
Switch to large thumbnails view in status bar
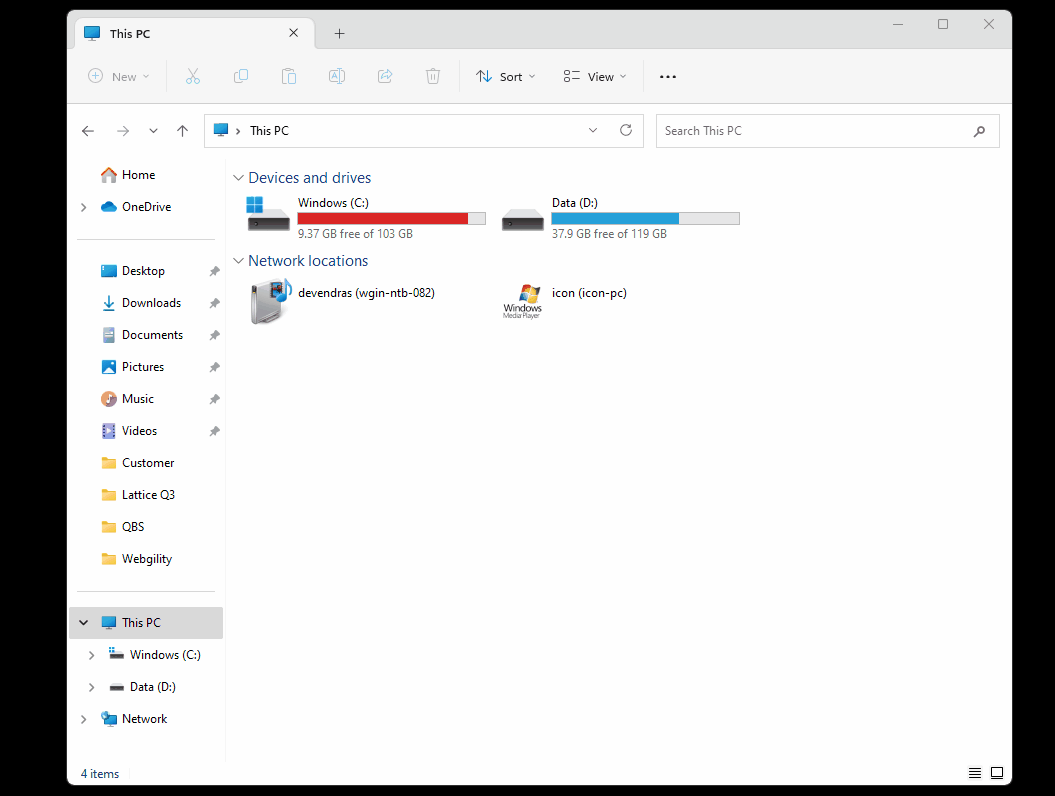(996, 773)
